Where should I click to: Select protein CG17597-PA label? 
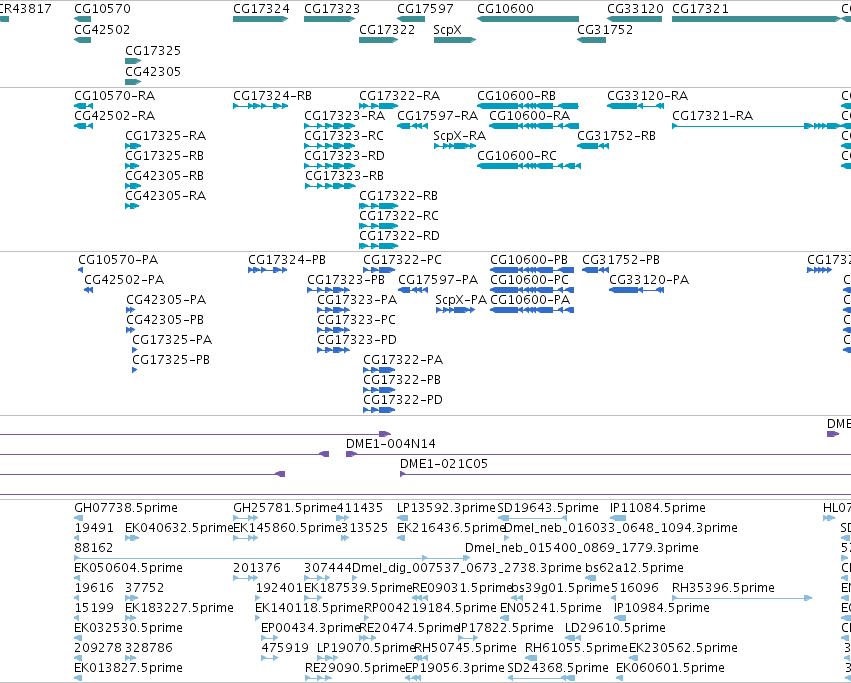438,280
